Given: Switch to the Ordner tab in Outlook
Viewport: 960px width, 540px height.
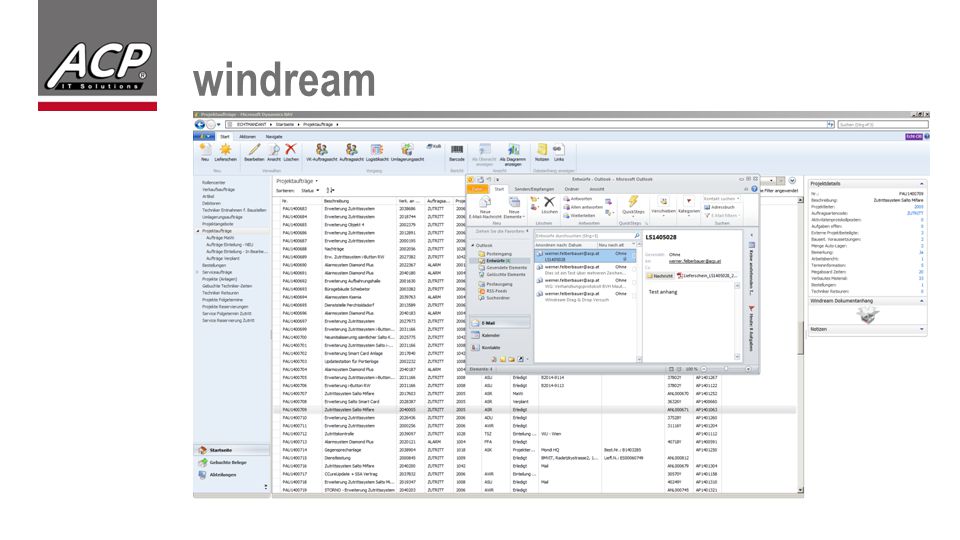Looking at the screenshot, I should tap(572, 189).
